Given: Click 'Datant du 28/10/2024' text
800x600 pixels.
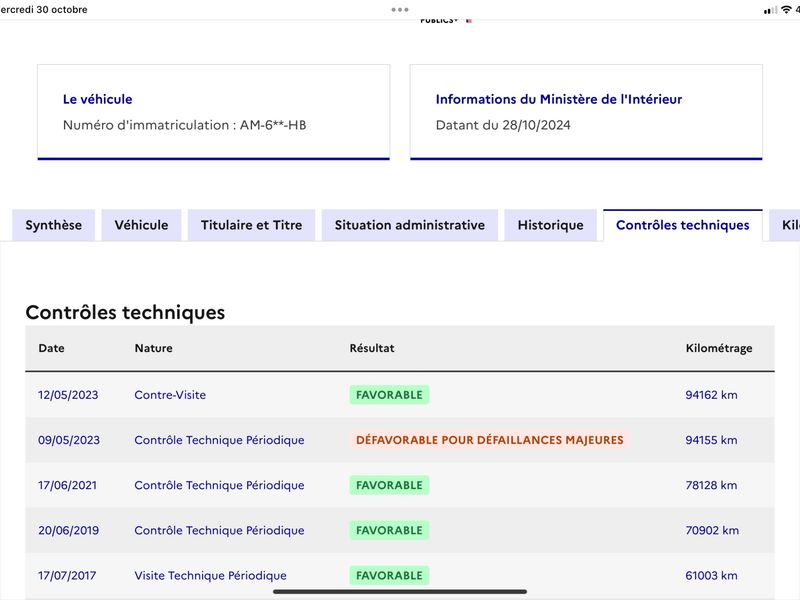Looking at the screenshot, I should point(503,125).
